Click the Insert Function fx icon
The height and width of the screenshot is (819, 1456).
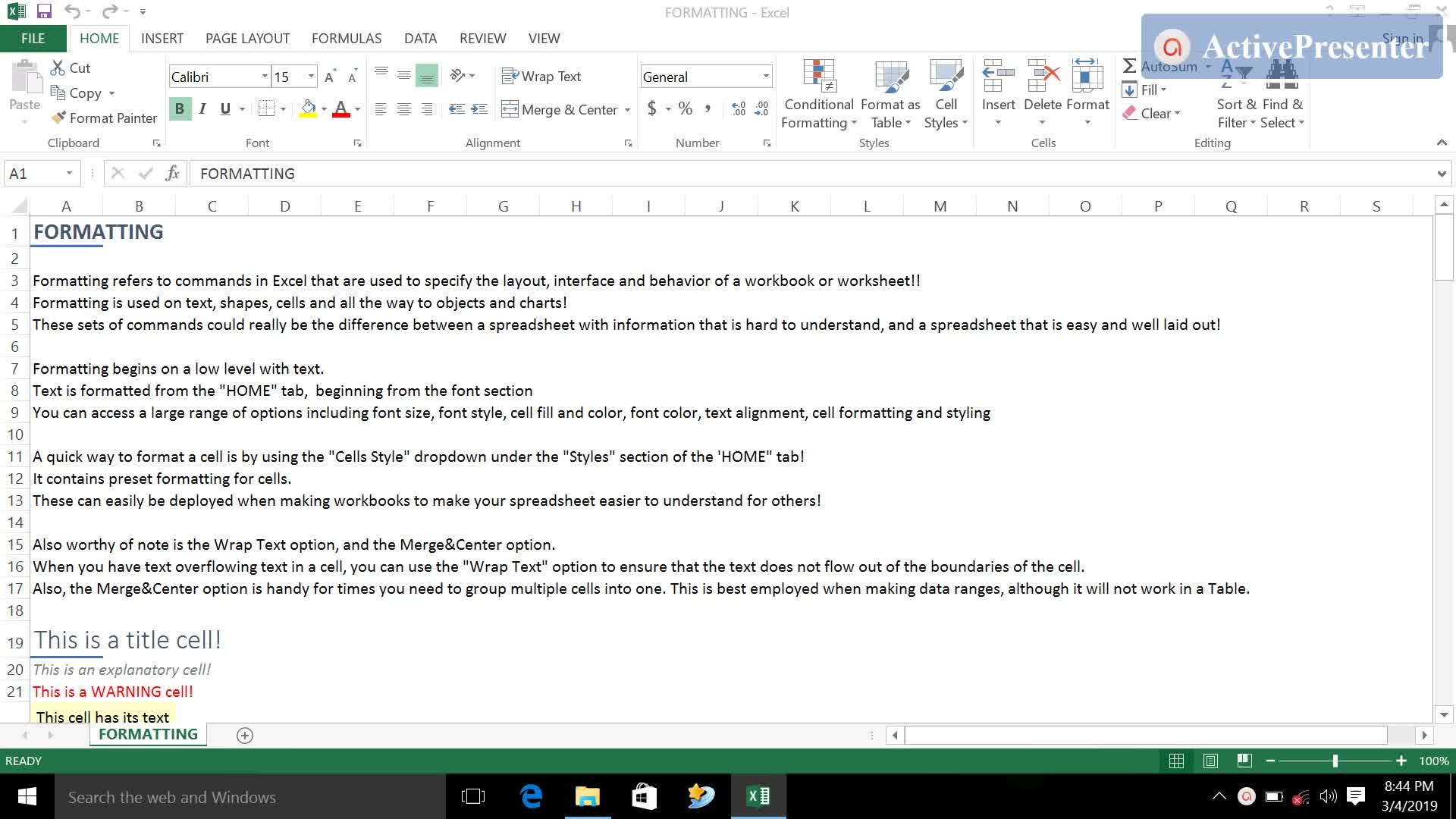coord(173,174)
